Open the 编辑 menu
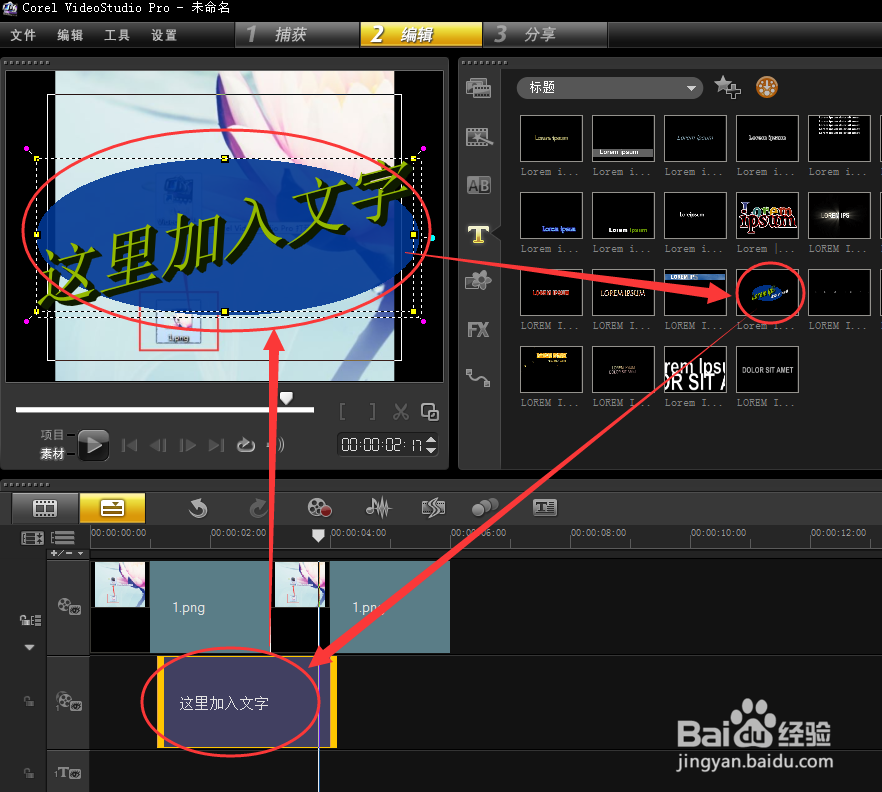This screenshot has height=792, width=882. 70,35
